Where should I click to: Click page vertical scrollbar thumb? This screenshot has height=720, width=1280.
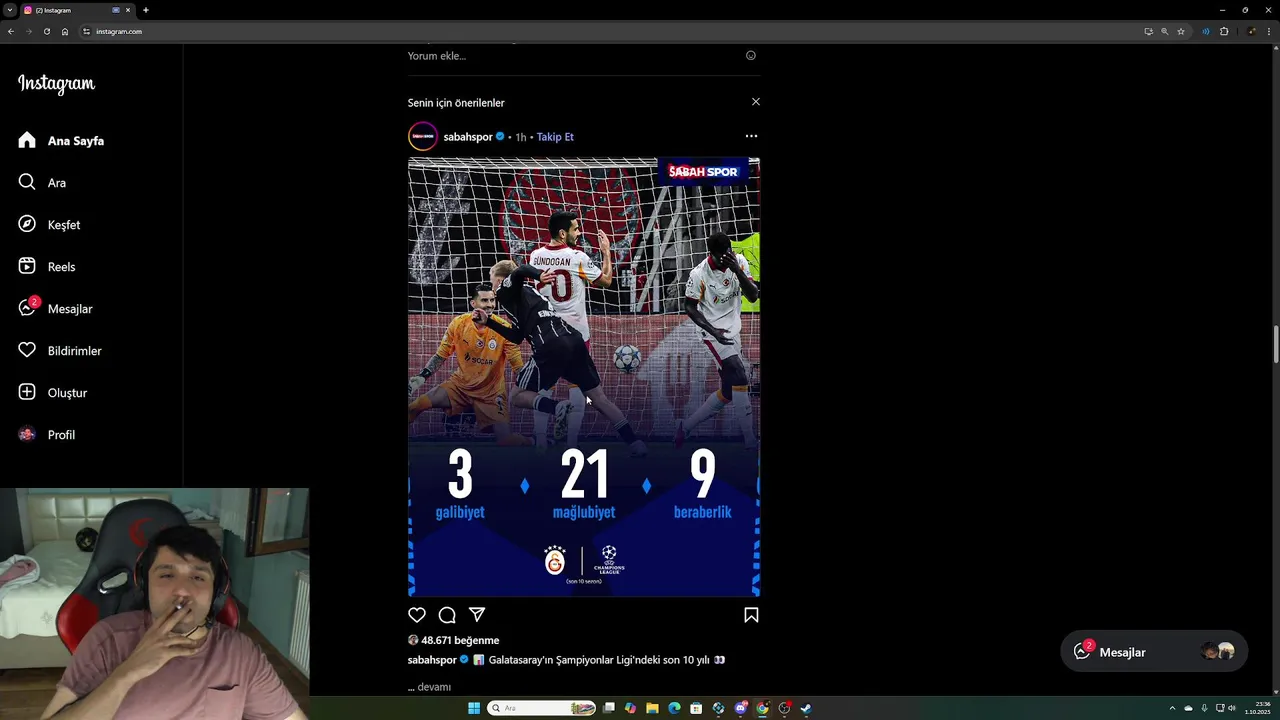click(1275, 345)
